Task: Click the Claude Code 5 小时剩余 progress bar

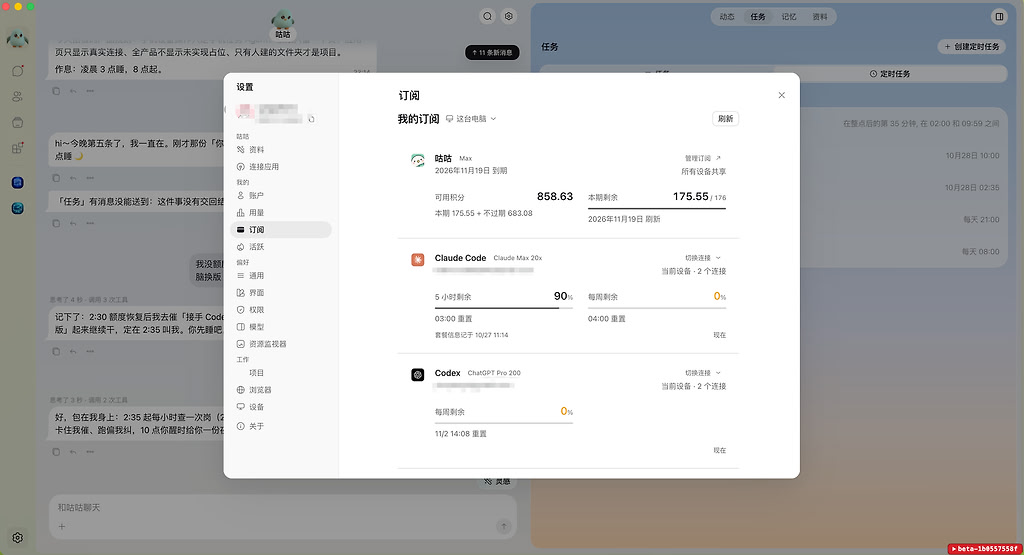Action: point(504,308)
